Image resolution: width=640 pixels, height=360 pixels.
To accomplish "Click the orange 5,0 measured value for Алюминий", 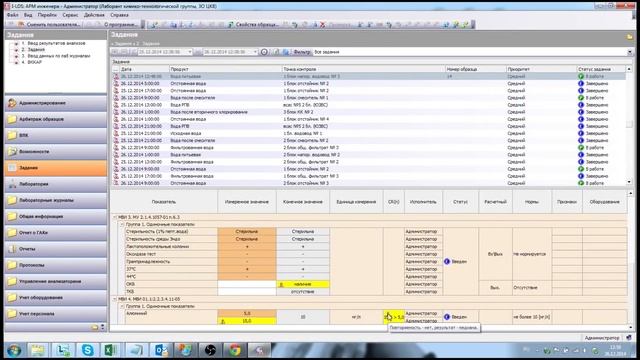I will [x=247, y=313].
